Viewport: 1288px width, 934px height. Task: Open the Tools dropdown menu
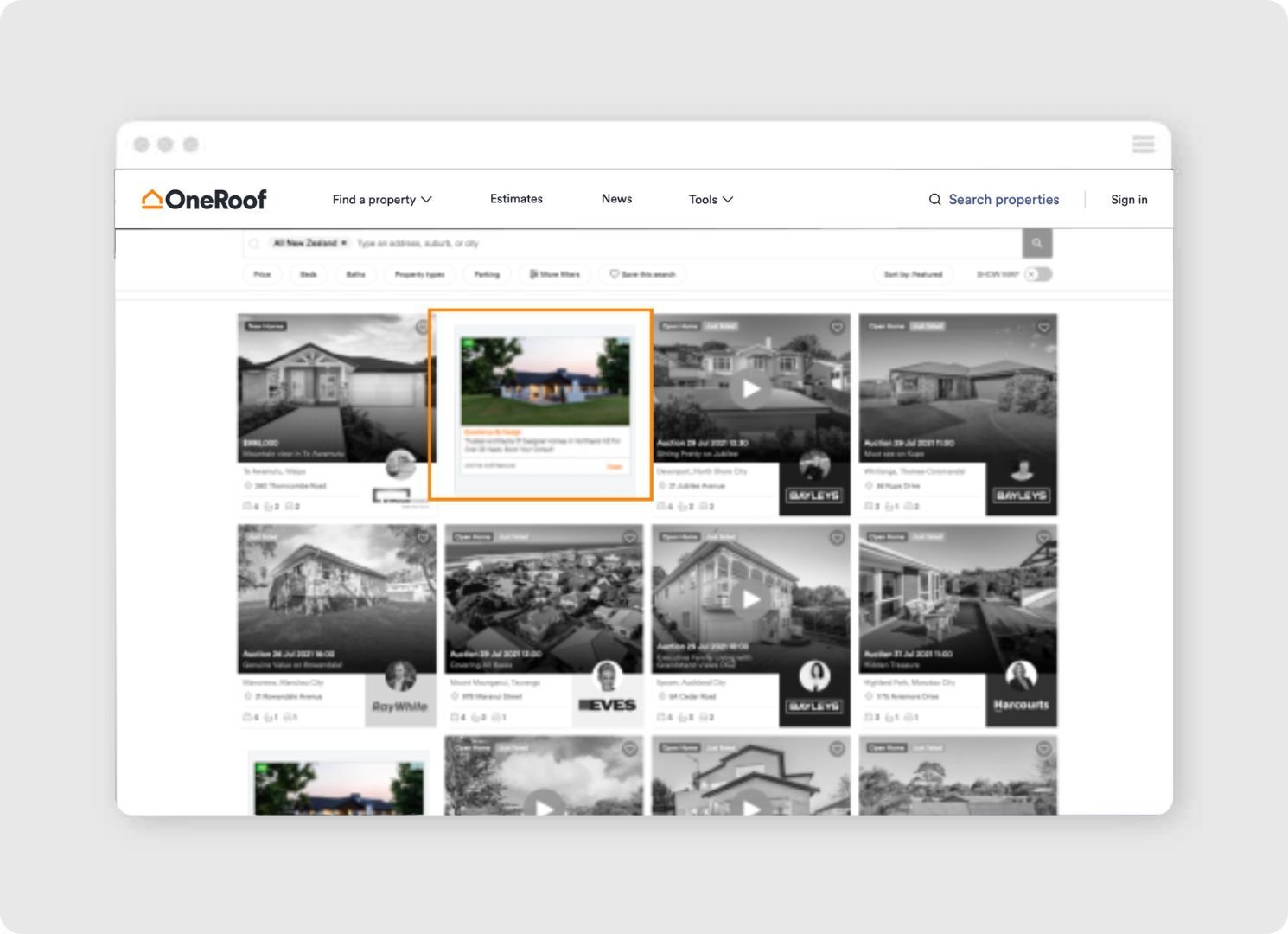coord(710,199)
